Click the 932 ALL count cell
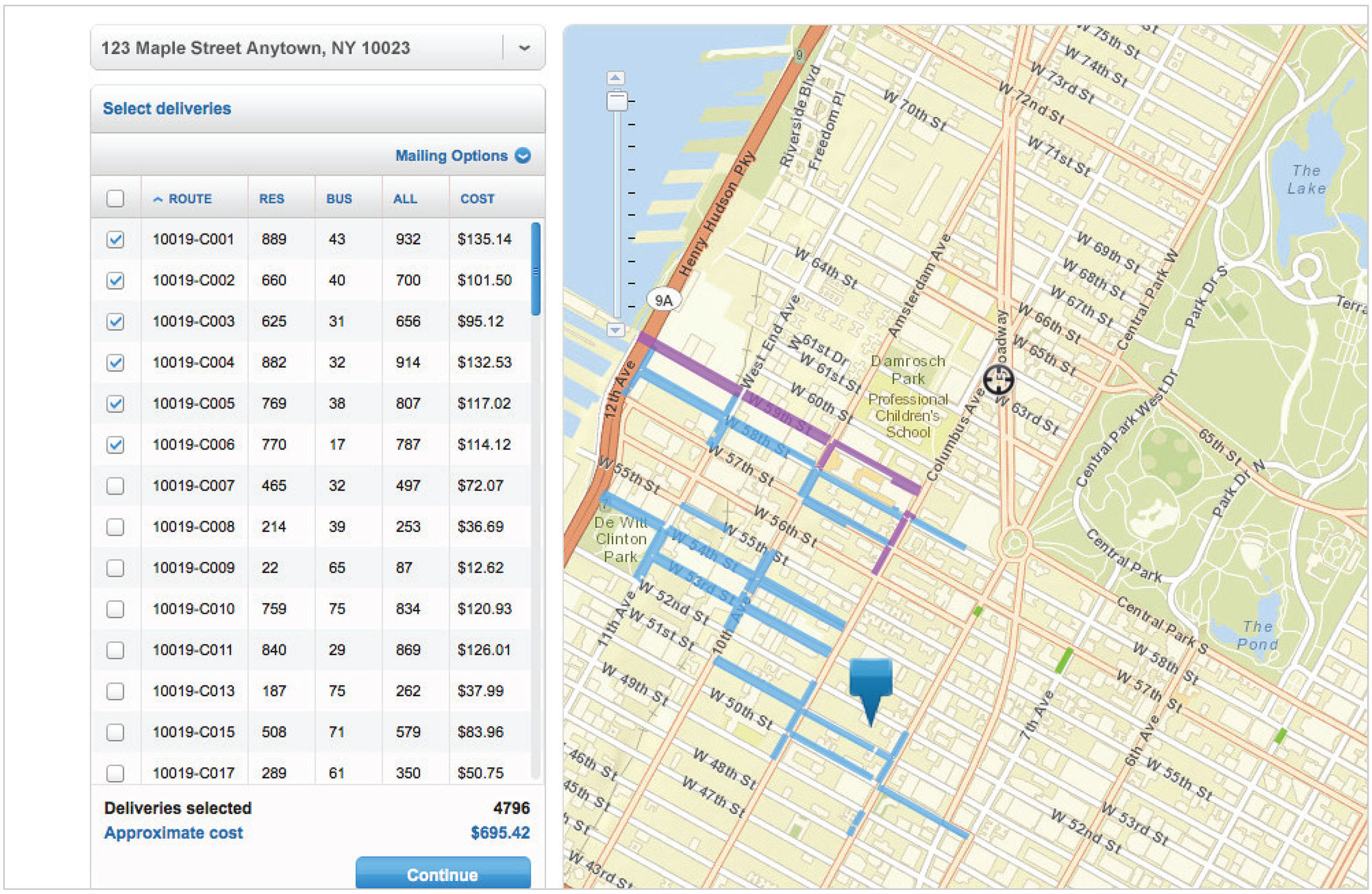The width and height of the screenshot is (1372, 894). pos(408,239)
